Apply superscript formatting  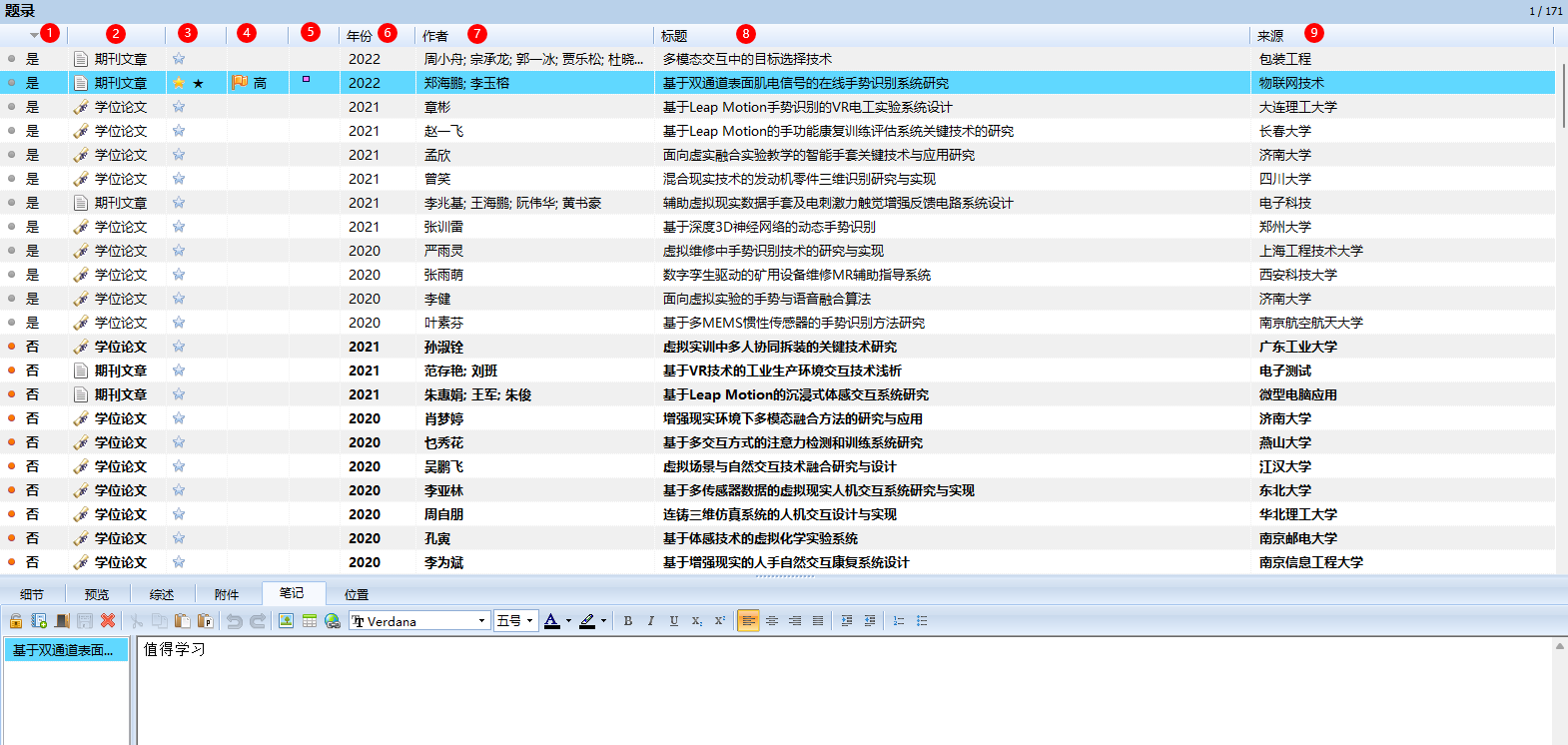[x=719, y=621]
